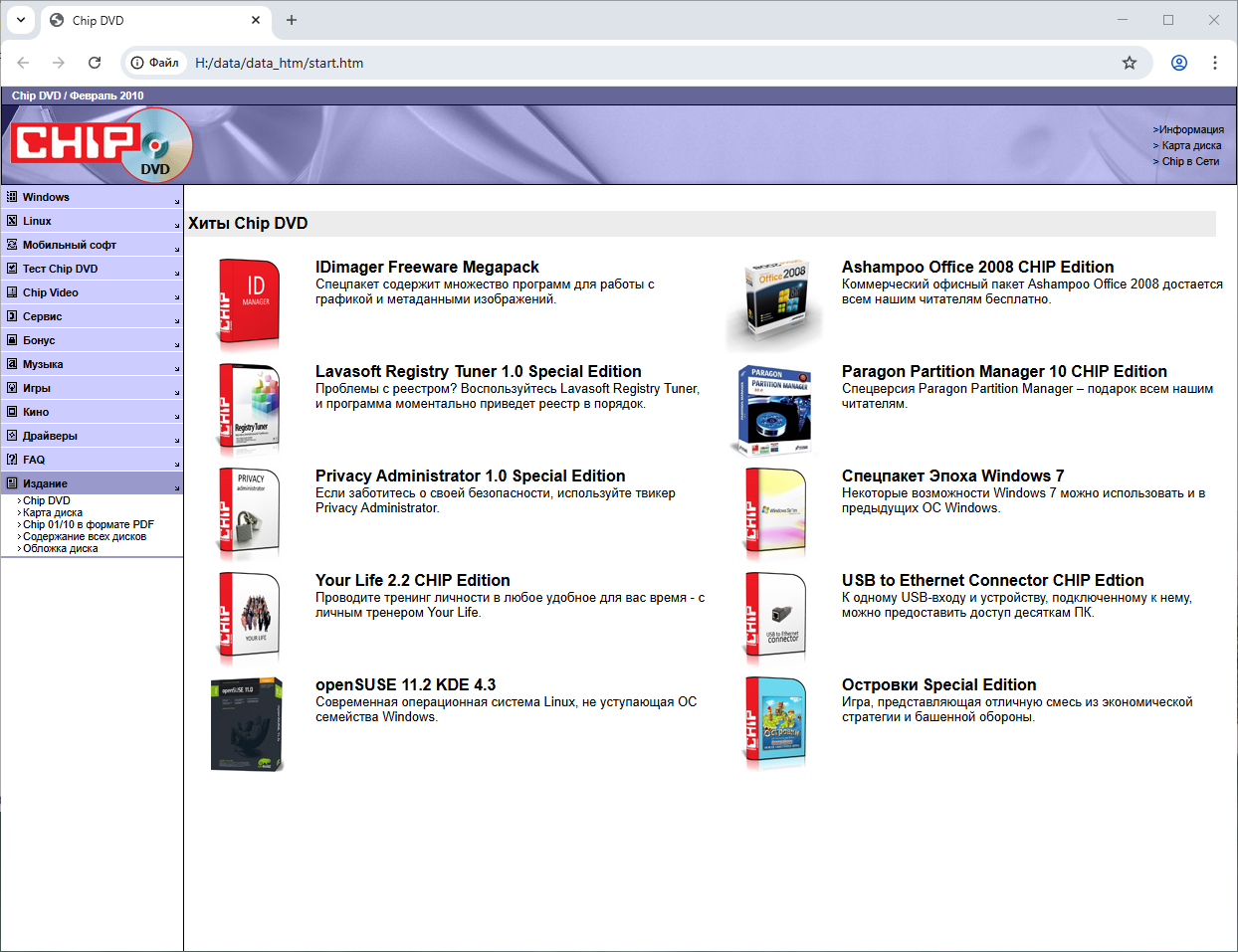
Task: Open the Эпоха Windows 7 box image
Action: point(775,513)
